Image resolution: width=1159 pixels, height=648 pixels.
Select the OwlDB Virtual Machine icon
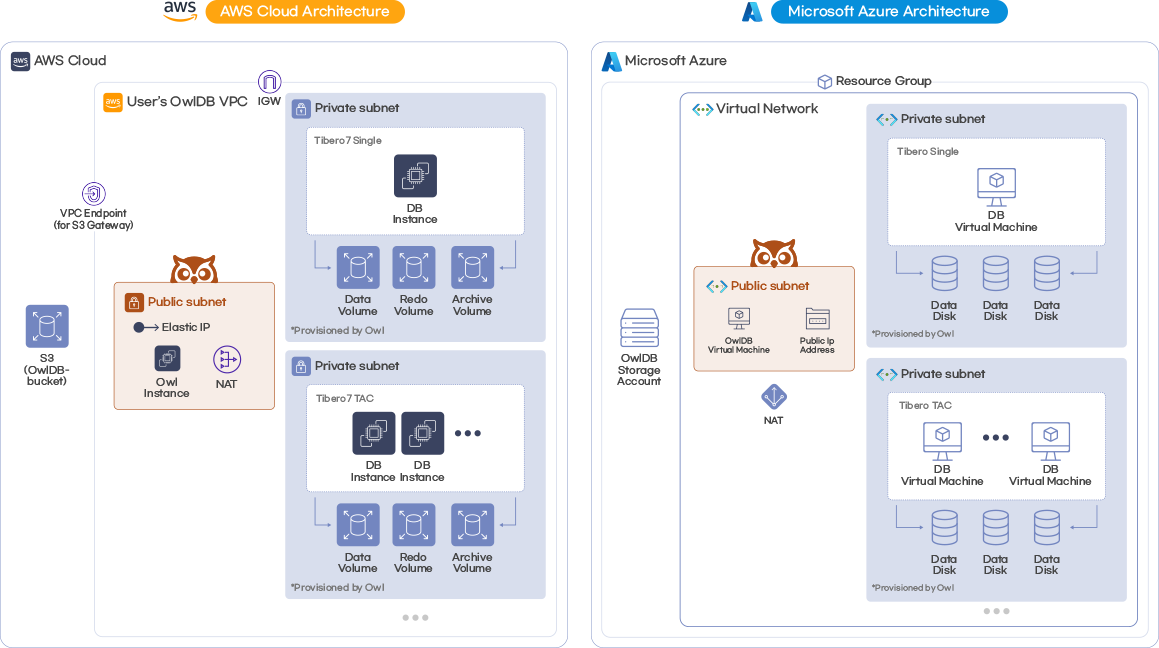click(x=738, y=318)
